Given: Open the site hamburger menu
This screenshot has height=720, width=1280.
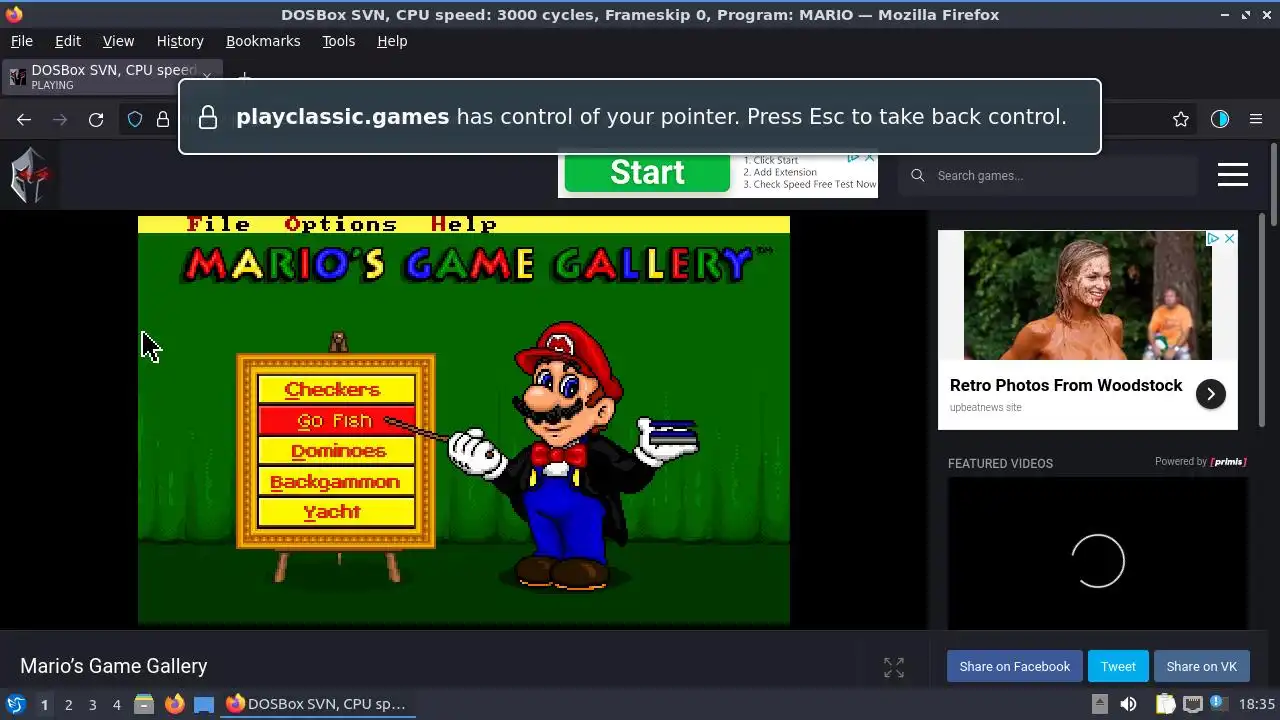Looking at the screenshot, I should click(x=1233, y=175).
